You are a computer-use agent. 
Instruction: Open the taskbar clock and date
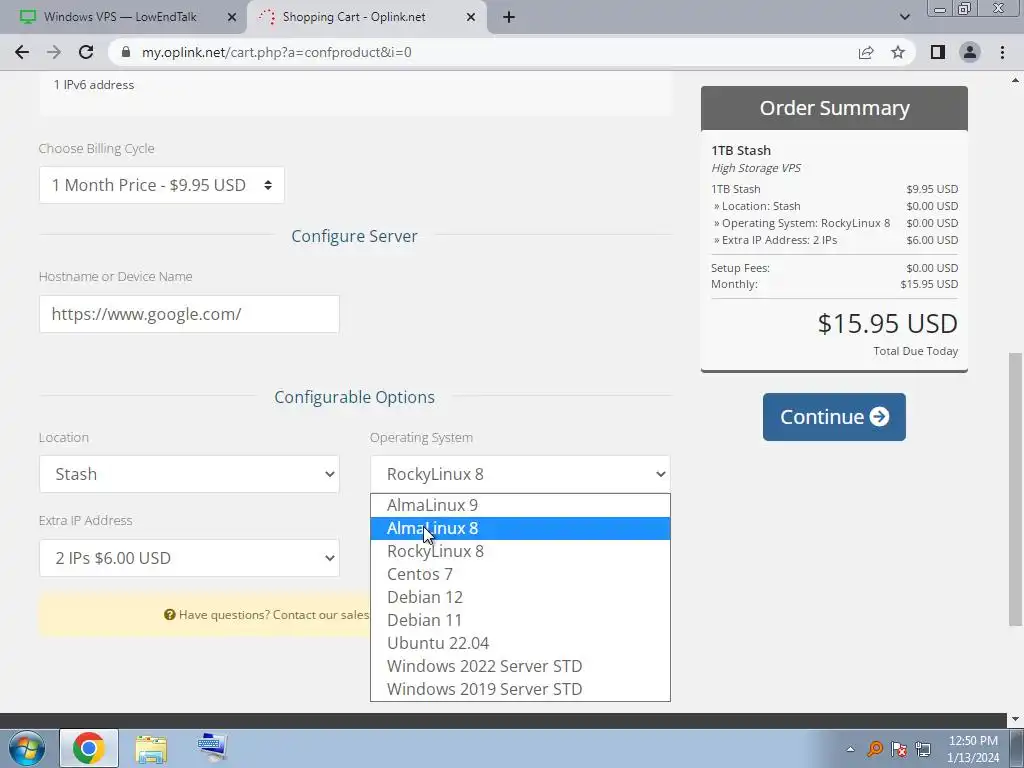point(973,749)
